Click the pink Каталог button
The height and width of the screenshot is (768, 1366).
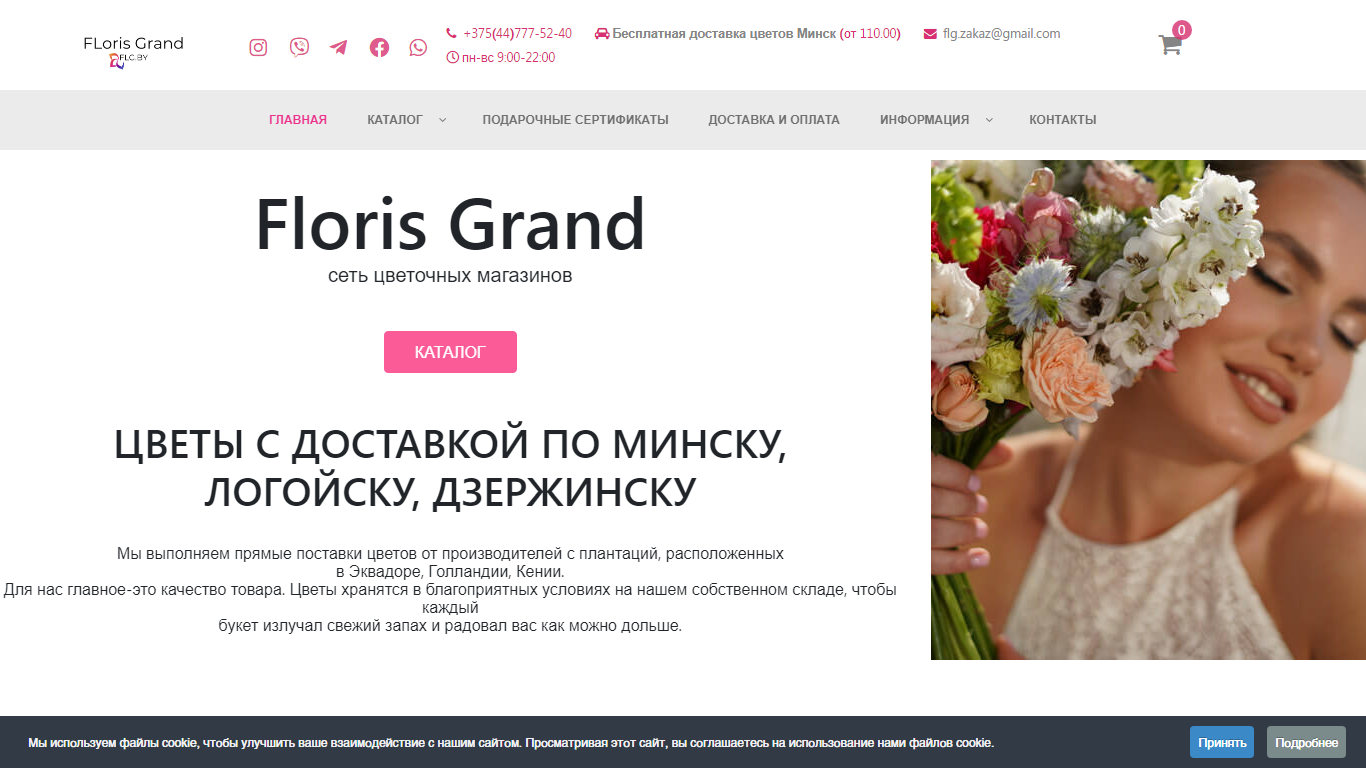(x=450, y=352)
